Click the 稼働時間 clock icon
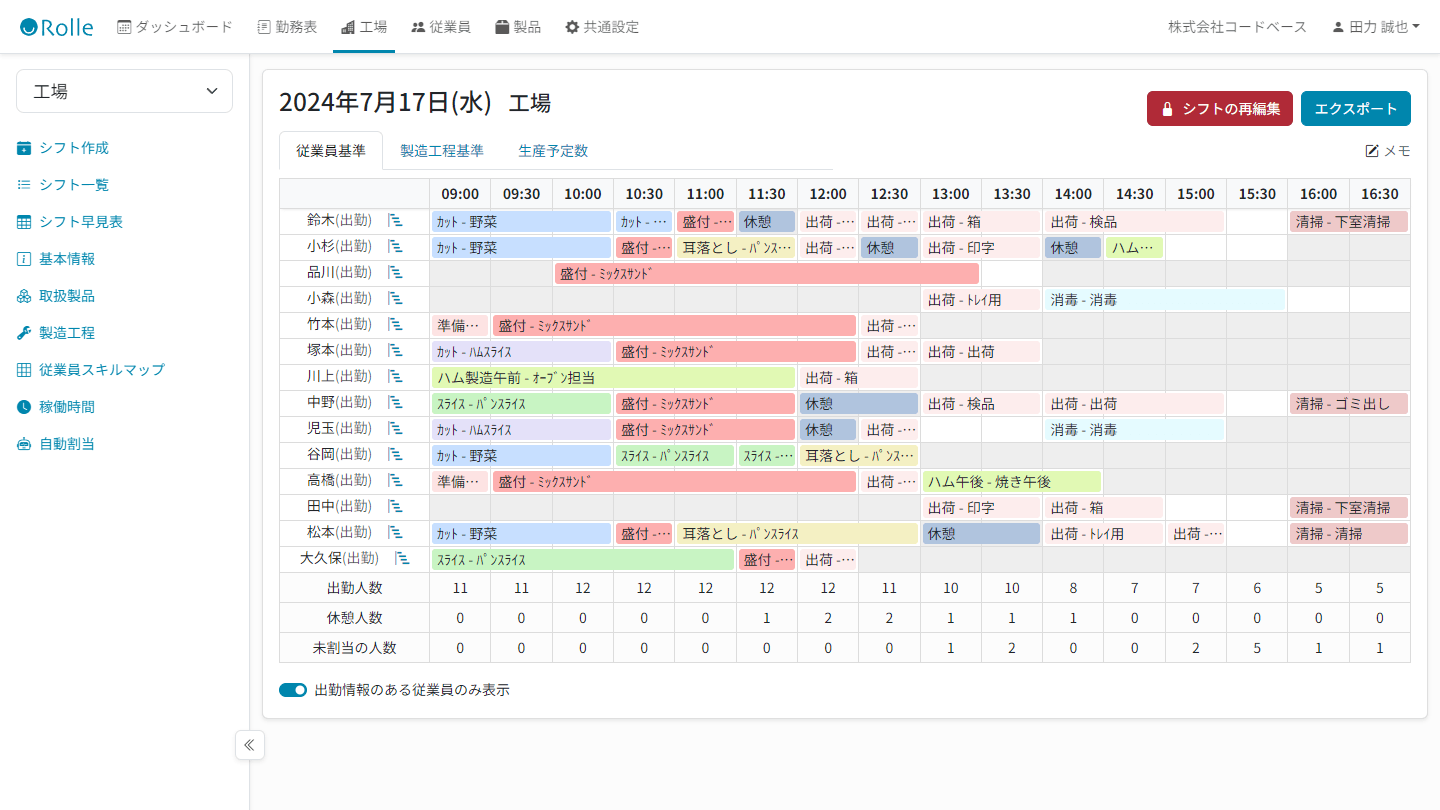 [x=24, y=407]
